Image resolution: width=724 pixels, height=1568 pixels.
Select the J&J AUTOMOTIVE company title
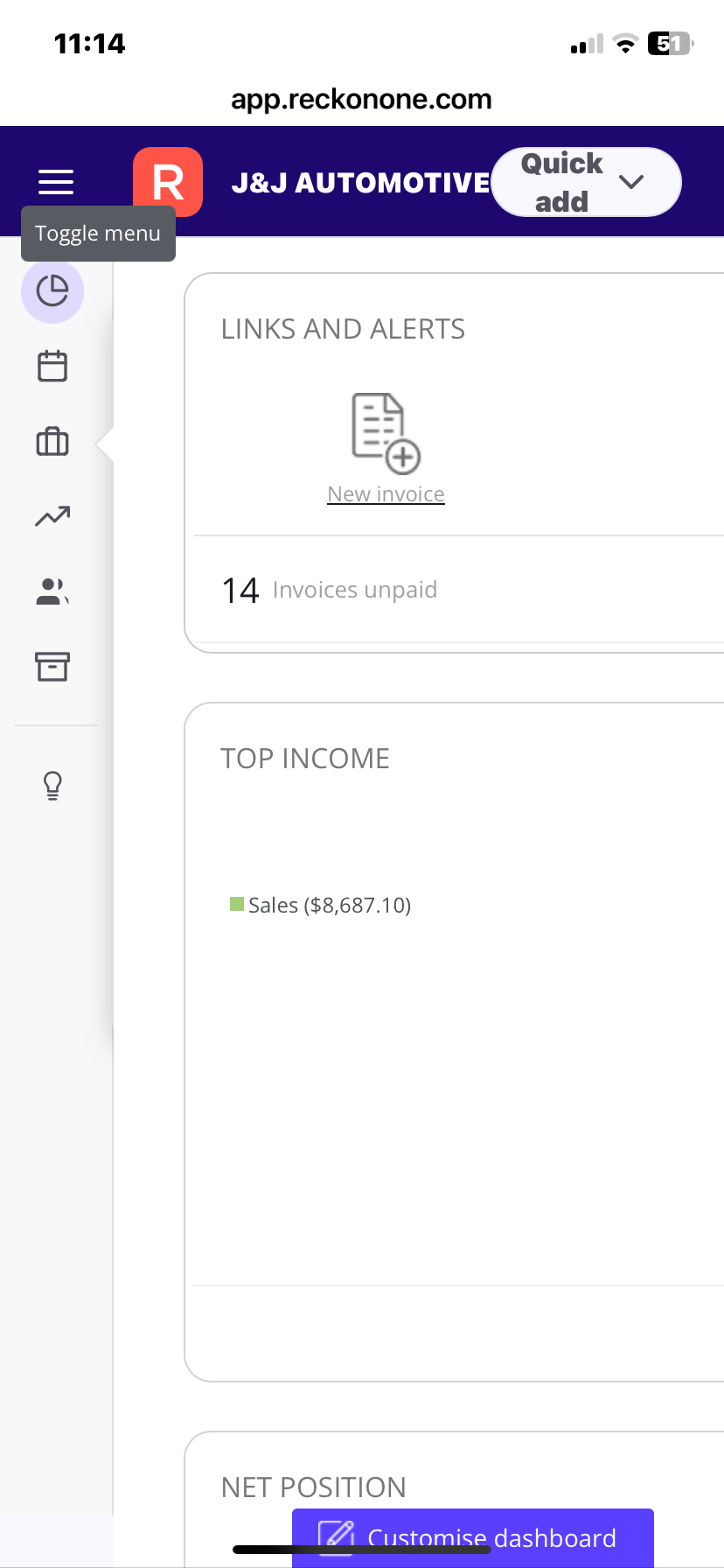click(360, 183)
